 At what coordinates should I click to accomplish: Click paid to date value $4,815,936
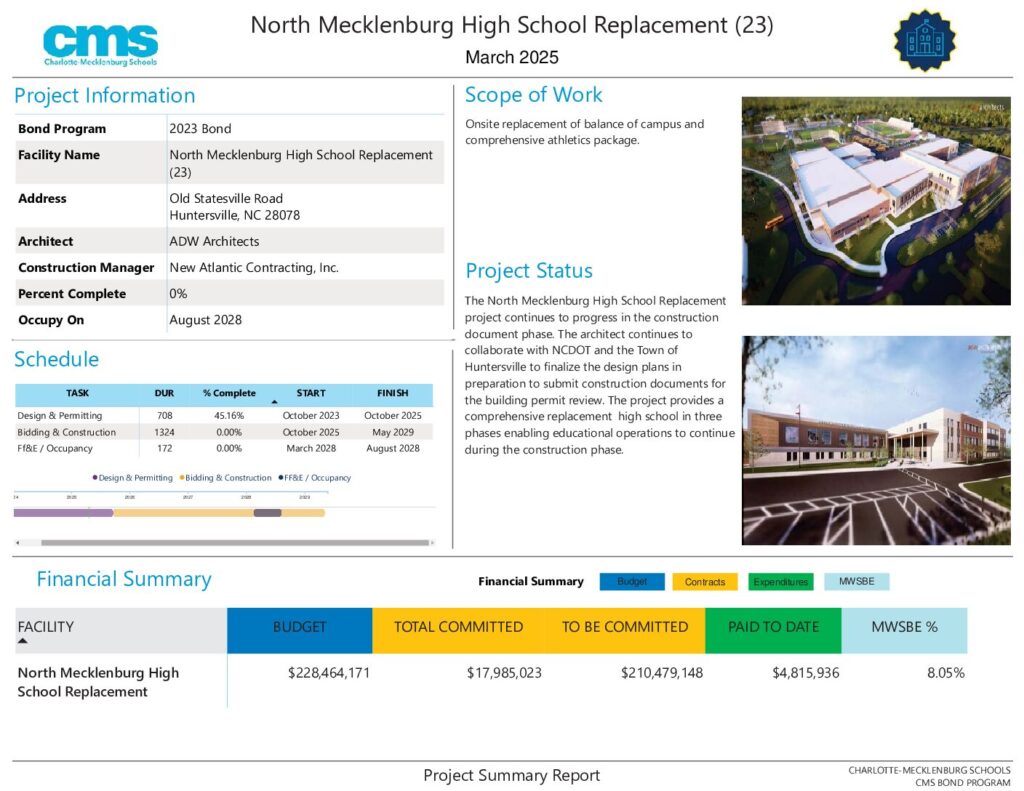[x=806, y=673]
